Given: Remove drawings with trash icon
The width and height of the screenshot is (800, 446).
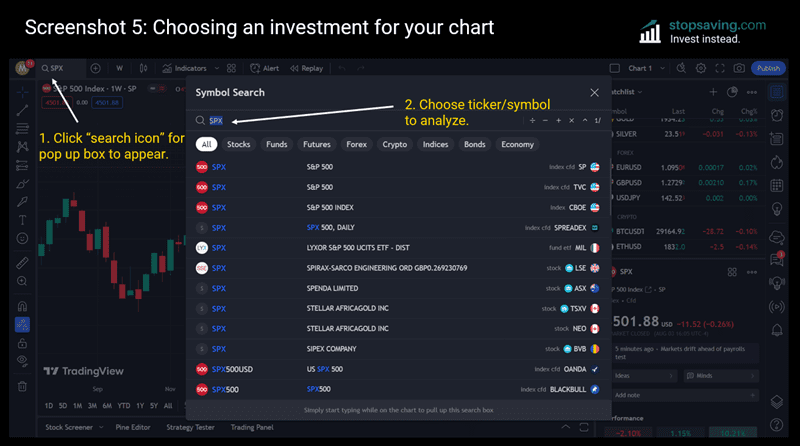Looking at the screenshot, I should (22, 386).
